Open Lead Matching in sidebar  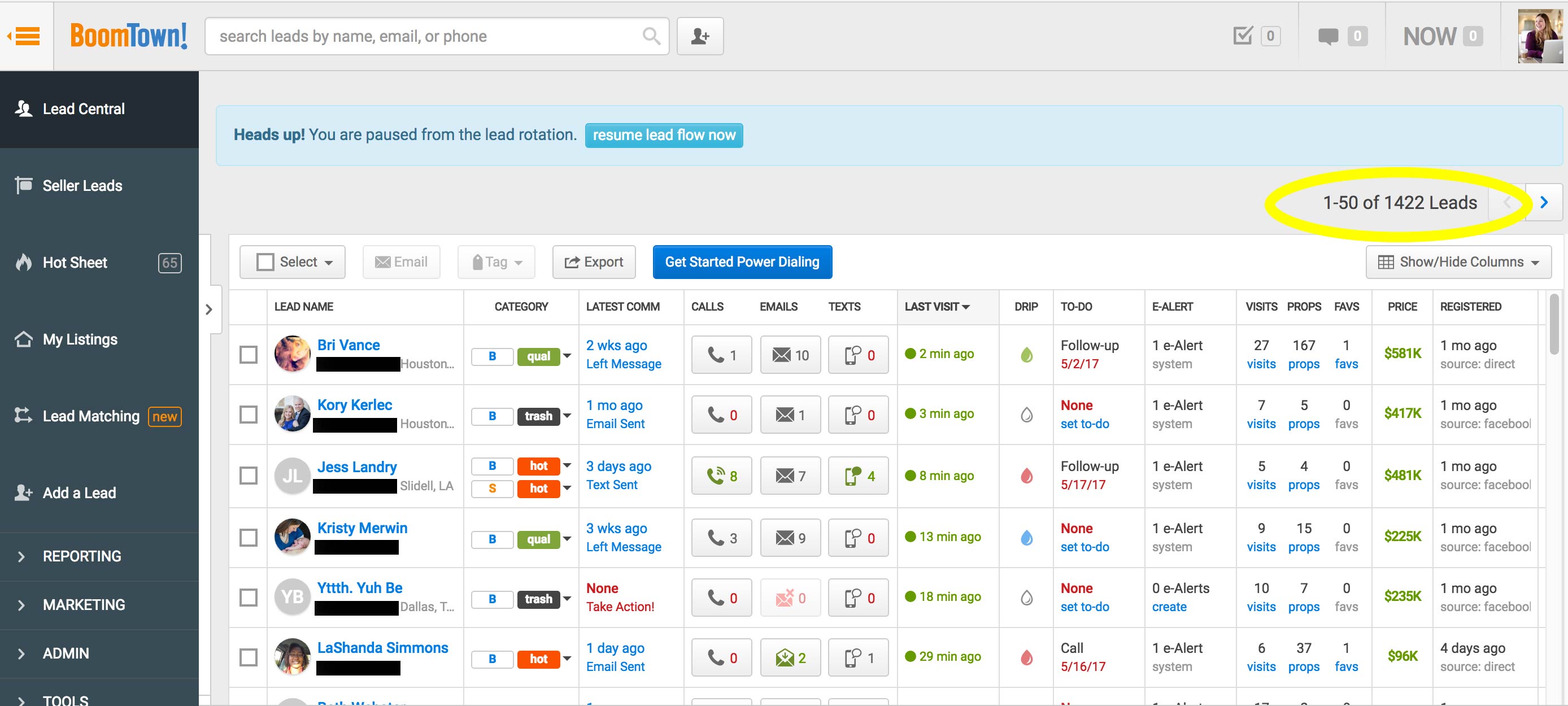pos(99,416)
